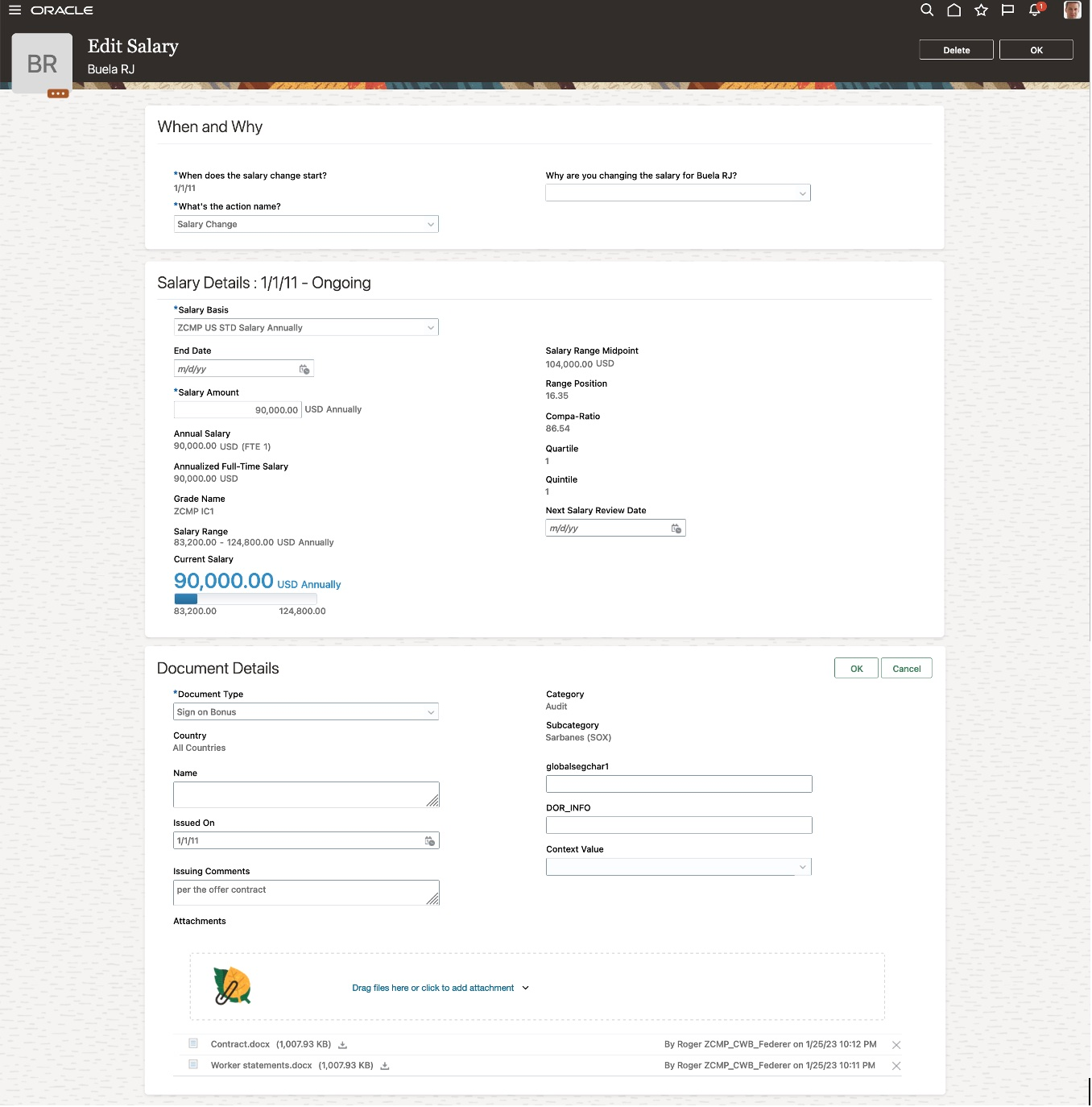Cancel the Document Details changes

[907, 669]
